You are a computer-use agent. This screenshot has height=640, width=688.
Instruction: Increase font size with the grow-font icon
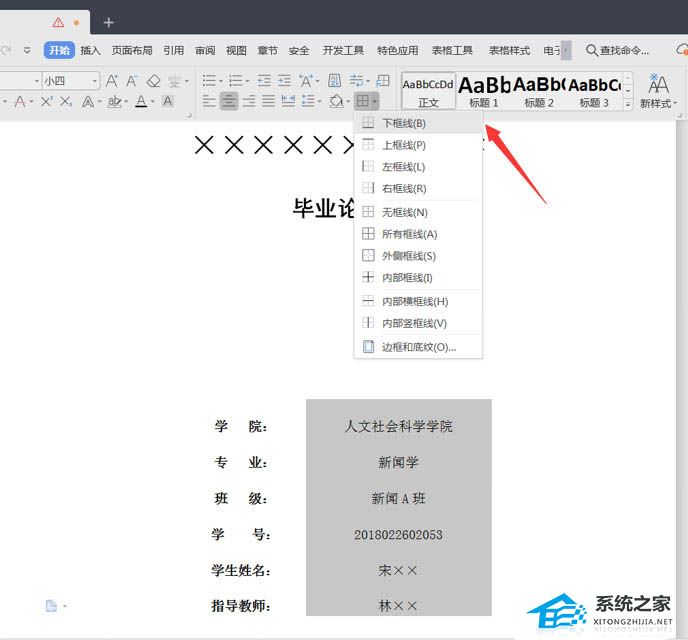point(112,81)
